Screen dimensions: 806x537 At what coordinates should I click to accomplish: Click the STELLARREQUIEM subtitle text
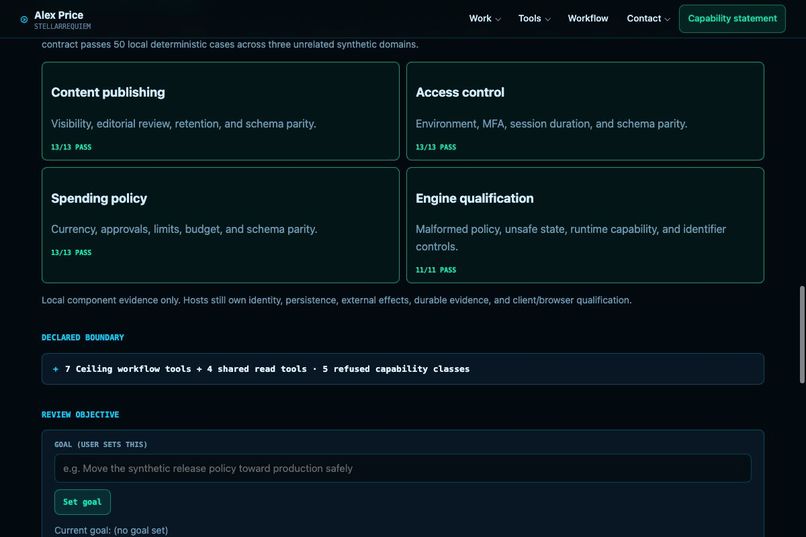pyautogui.click(x=62, y=26)
